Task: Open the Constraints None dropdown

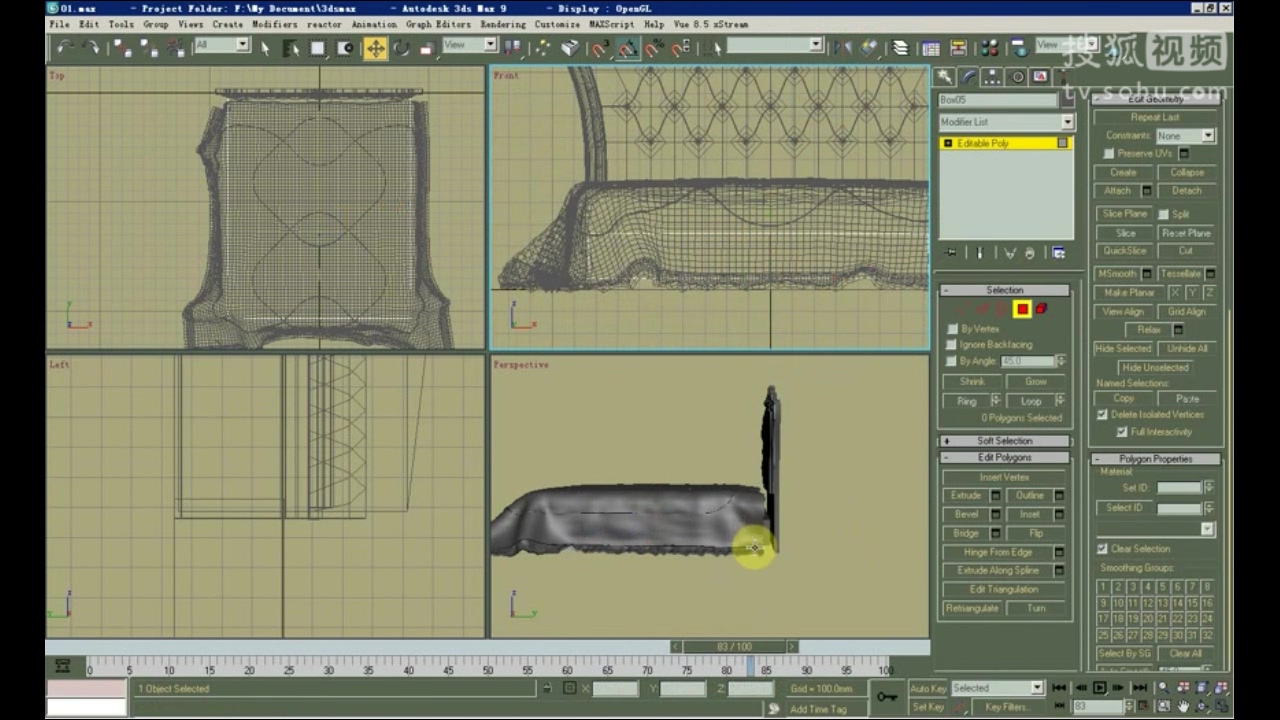Action: tap(1185, 136)
